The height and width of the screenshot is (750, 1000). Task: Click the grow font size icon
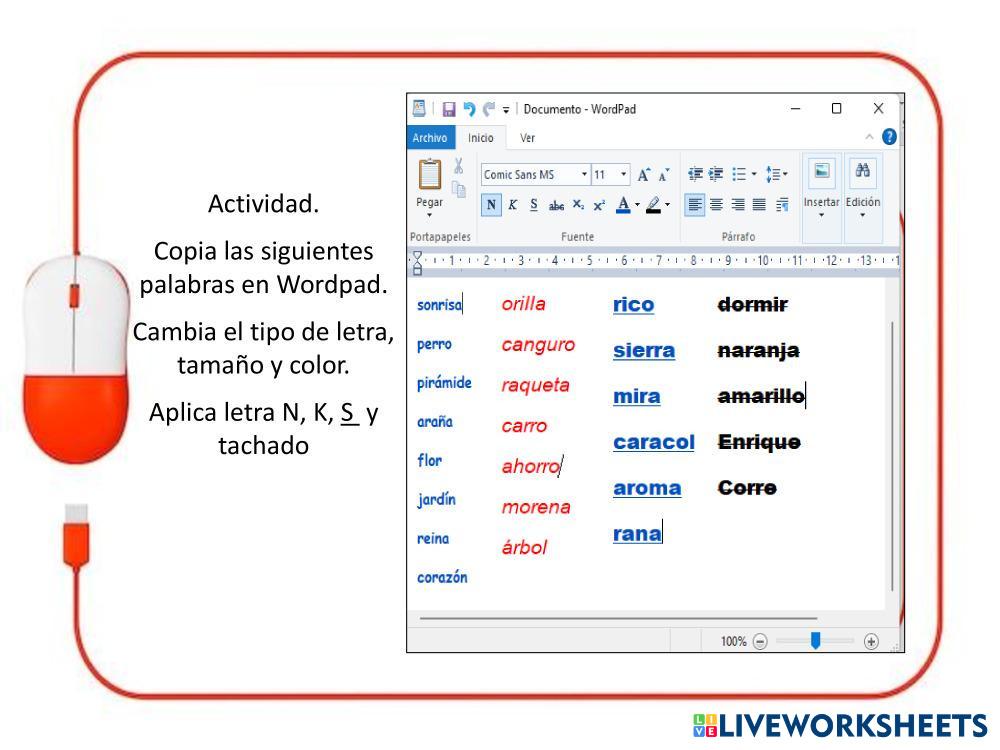click(x=644, y=174)
